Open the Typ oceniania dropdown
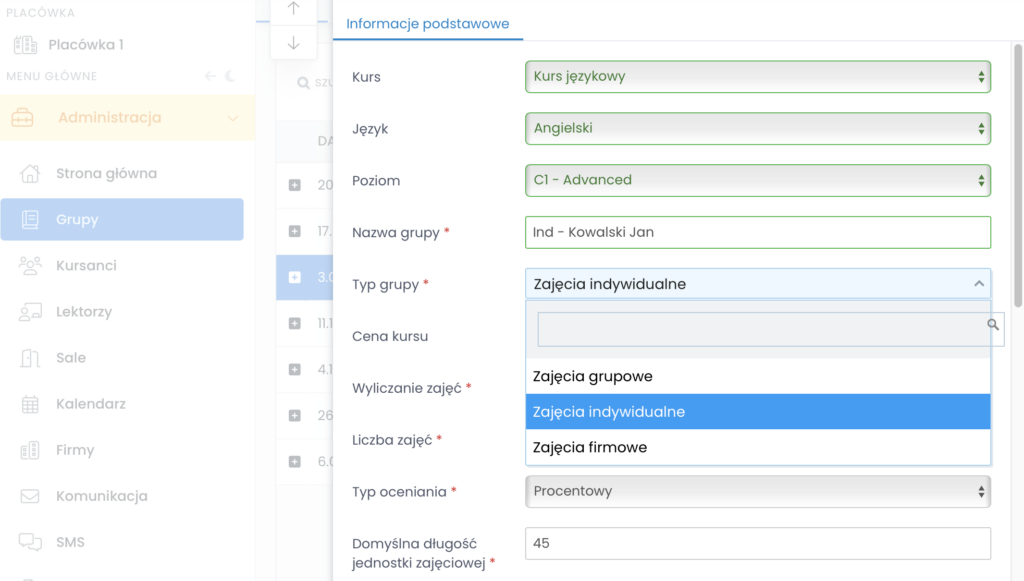 coord(758,492)
